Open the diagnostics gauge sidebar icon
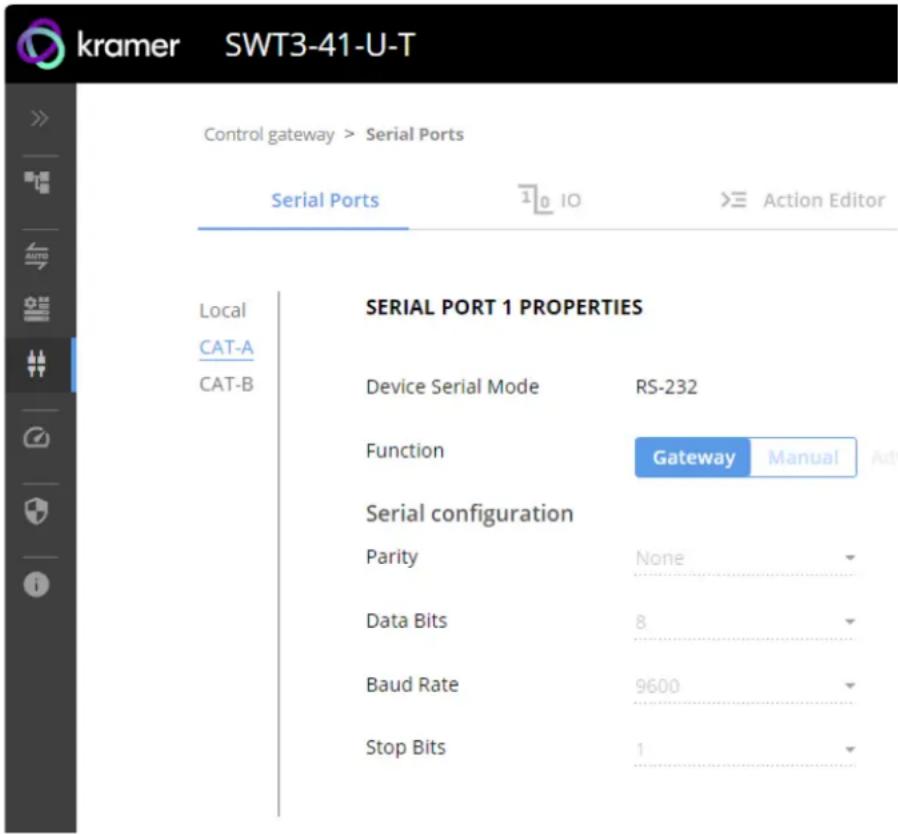 [37, 438]
